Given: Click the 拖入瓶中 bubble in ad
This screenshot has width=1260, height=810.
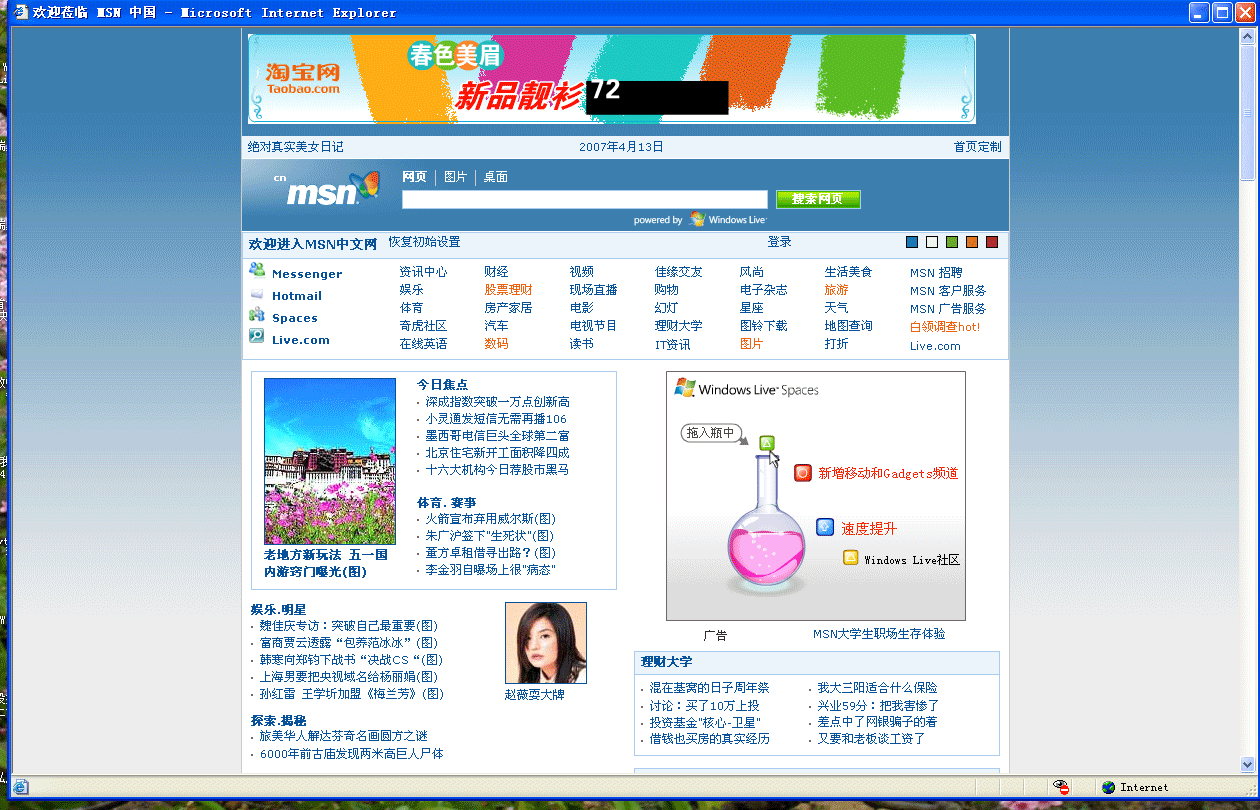Looking at the screenshot, I should click(712, 433).
